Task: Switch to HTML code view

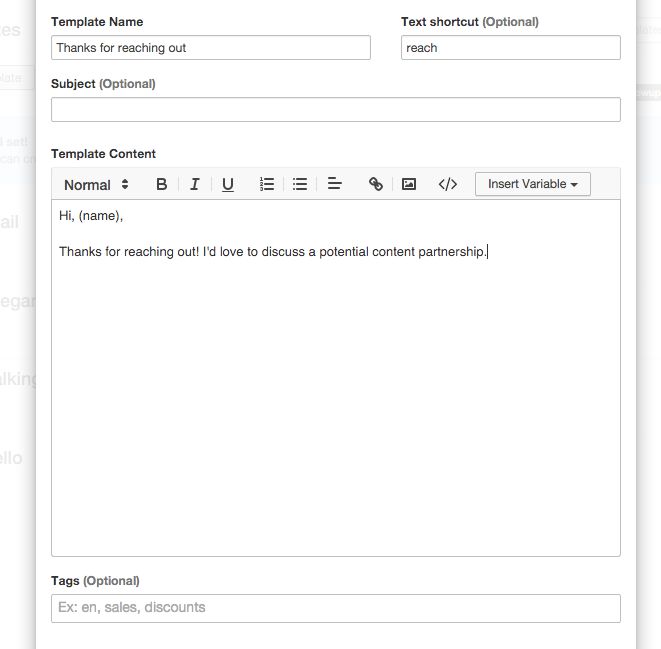Action: click(448, 184)
